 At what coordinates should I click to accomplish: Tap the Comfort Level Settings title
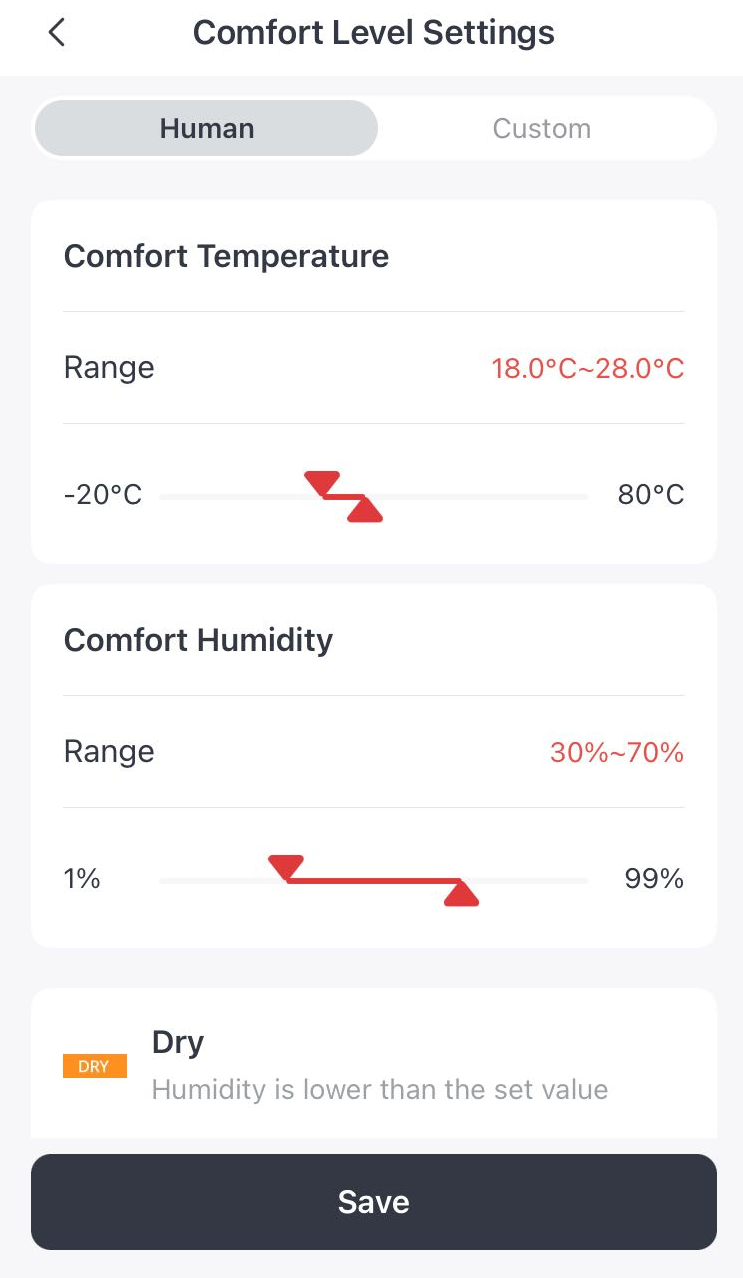tap(374, 32)
